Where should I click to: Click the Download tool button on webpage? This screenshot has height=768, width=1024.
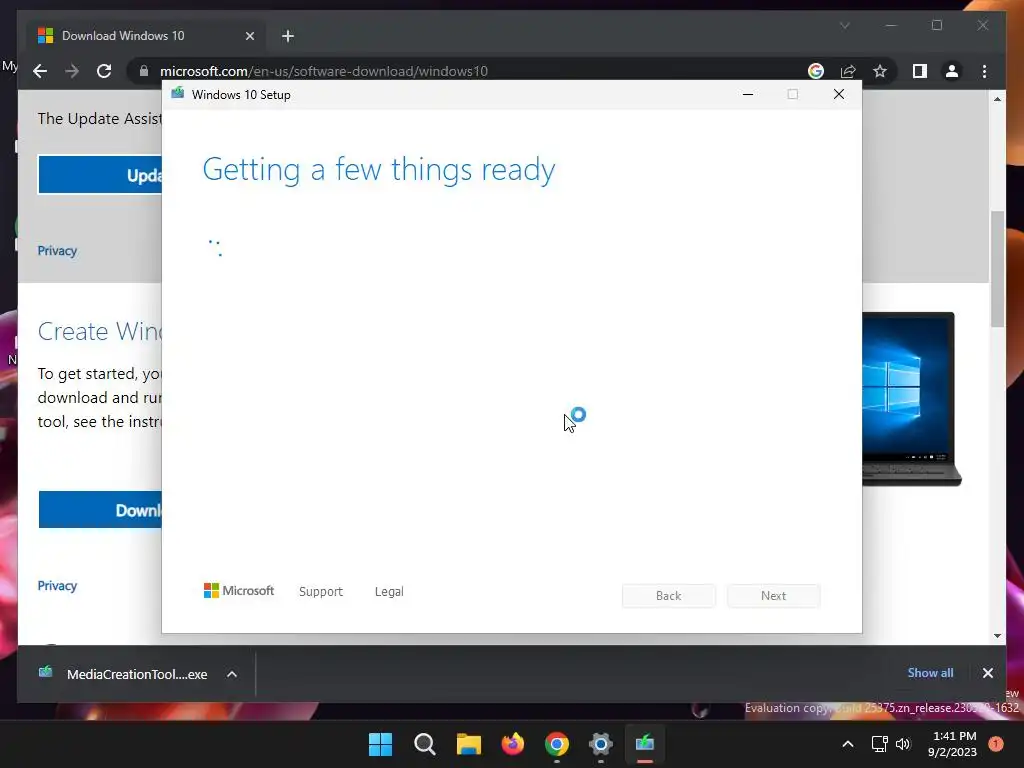click(x=100, y=510)
